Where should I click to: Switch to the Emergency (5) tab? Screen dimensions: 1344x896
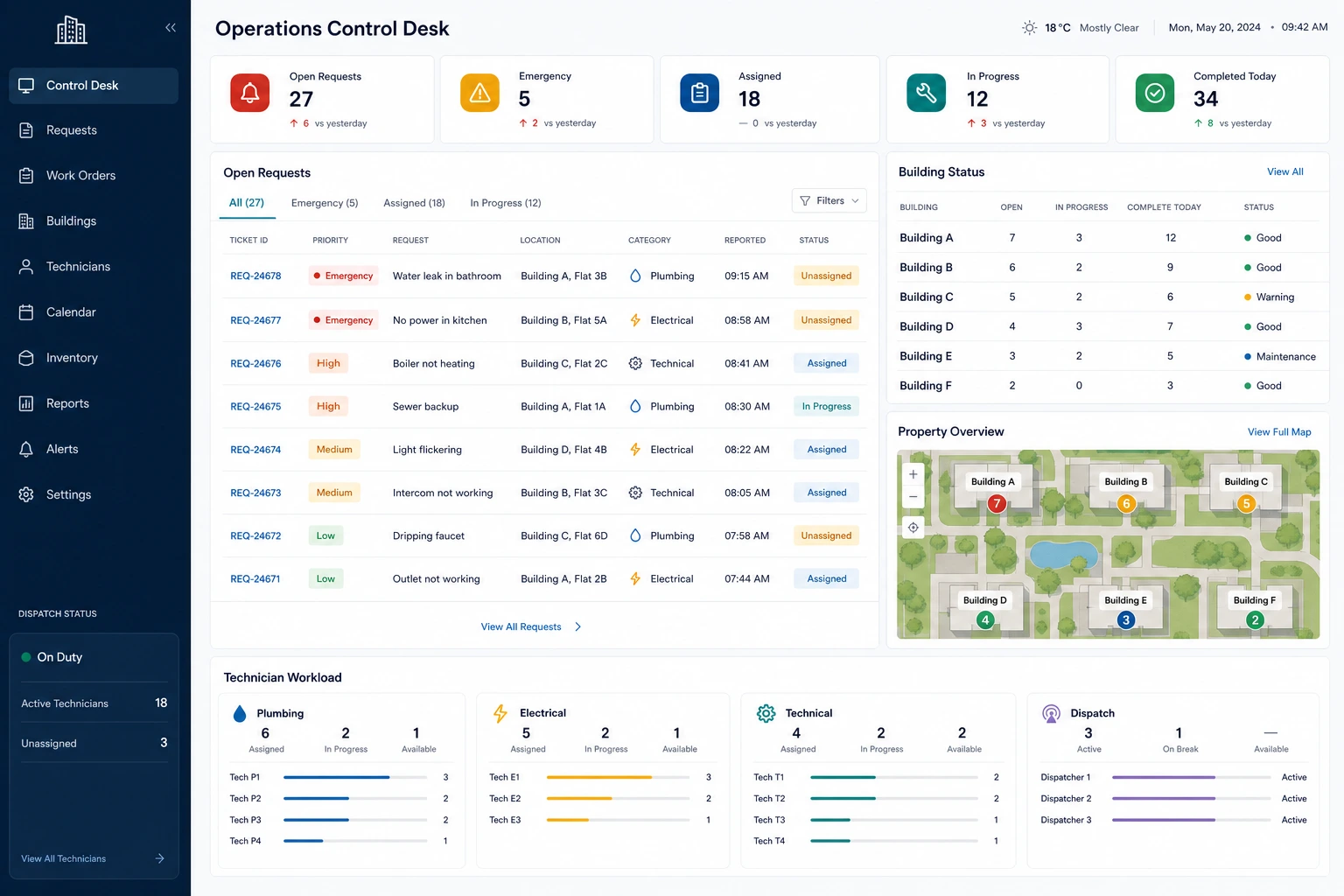(325, 203)
